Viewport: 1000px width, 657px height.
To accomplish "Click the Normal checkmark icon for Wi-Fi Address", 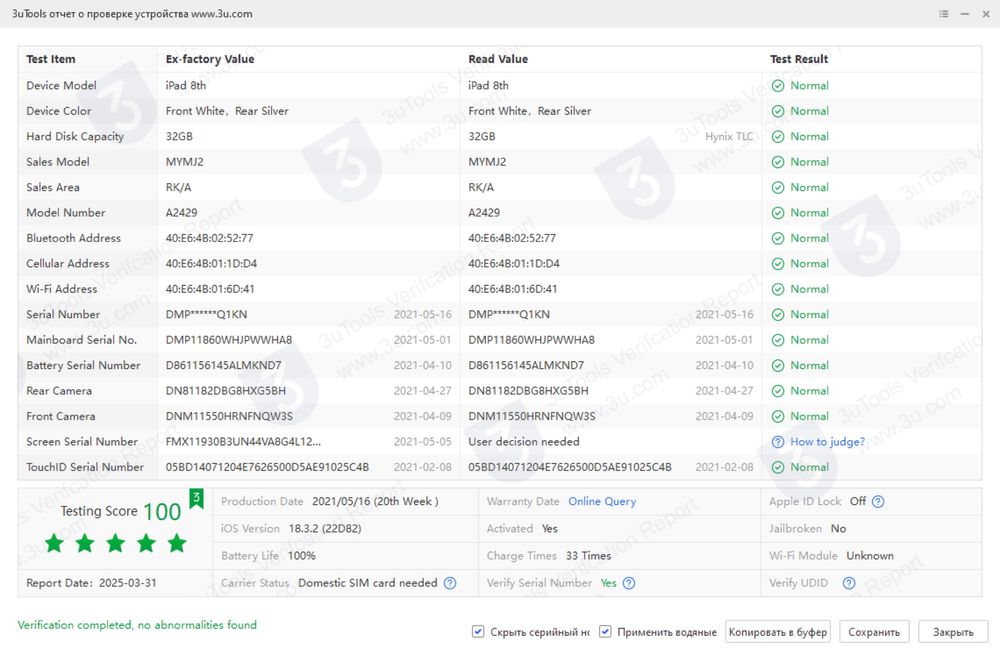I will pyautogui.click(x=777, y=289).
